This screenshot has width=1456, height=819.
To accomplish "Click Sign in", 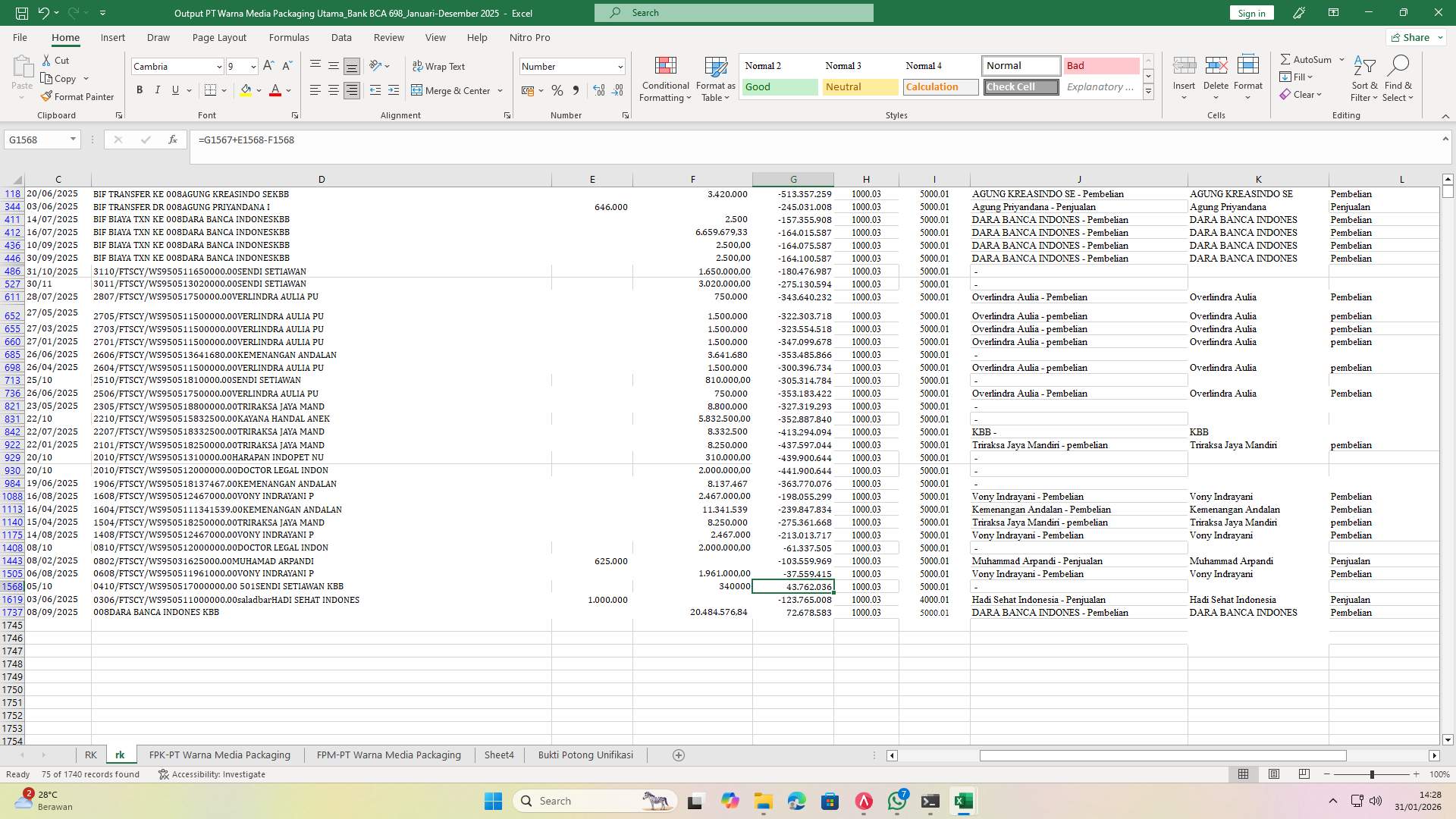I will pyautogui.click(x=1250, y=13).
